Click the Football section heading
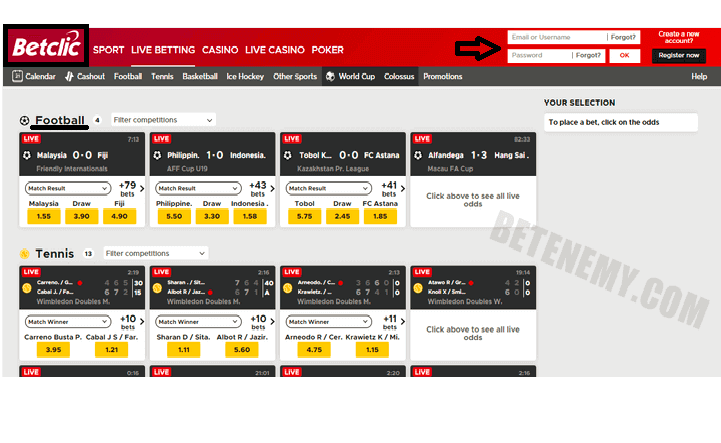Screen dimensions: 721x443 (60, 120)
